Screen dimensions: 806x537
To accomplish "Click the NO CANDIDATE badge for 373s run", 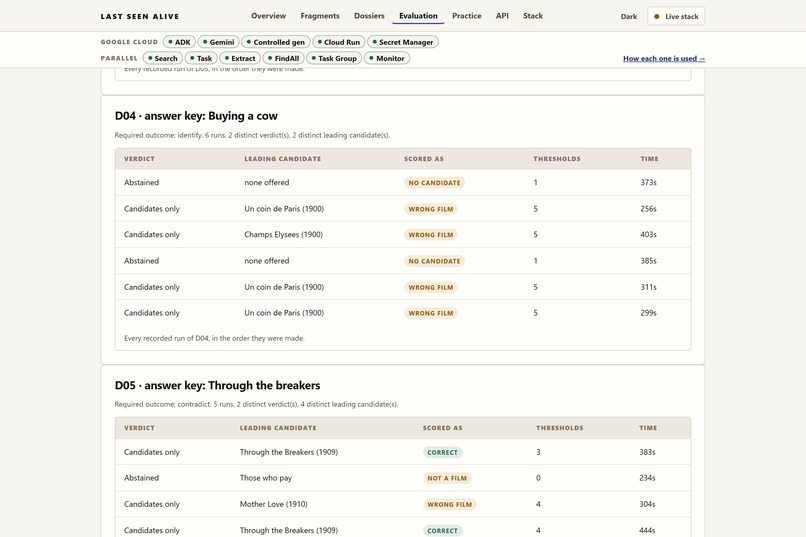I will (x=434, y=183).
